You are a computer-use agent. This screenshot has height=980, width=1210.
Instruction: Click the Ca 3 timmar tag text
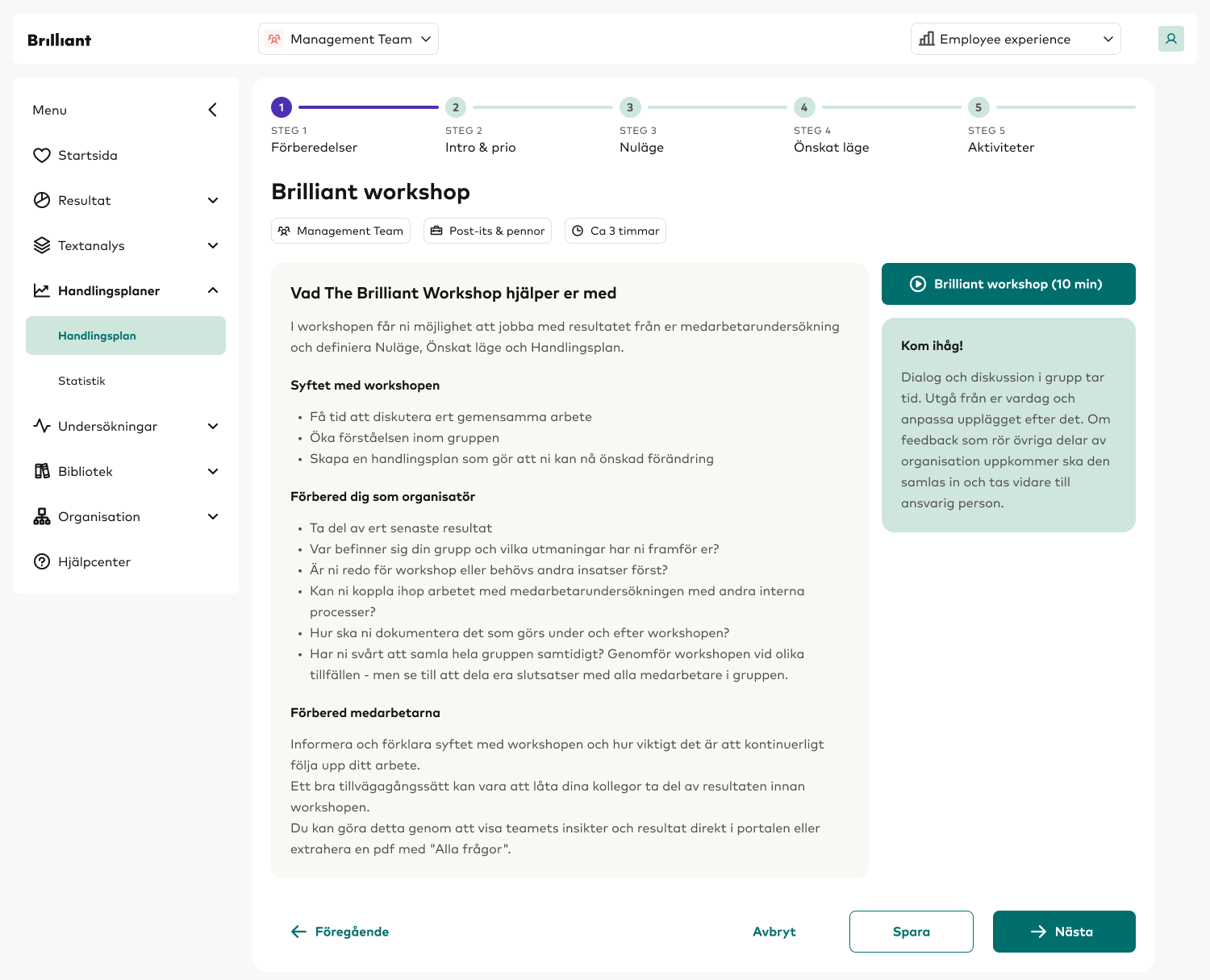625,231
